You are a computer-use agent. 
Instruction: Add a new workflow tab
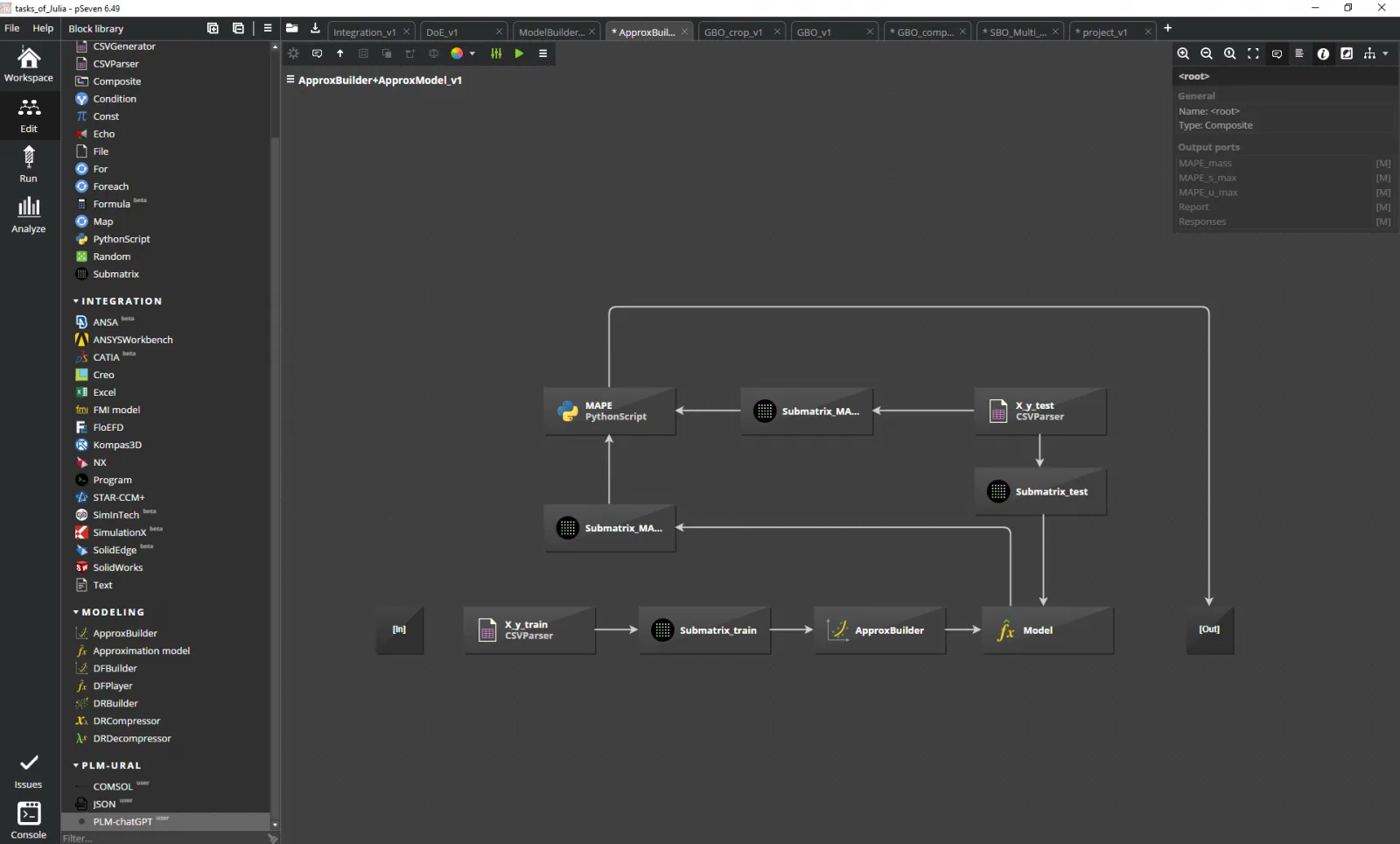(1167, 28)
